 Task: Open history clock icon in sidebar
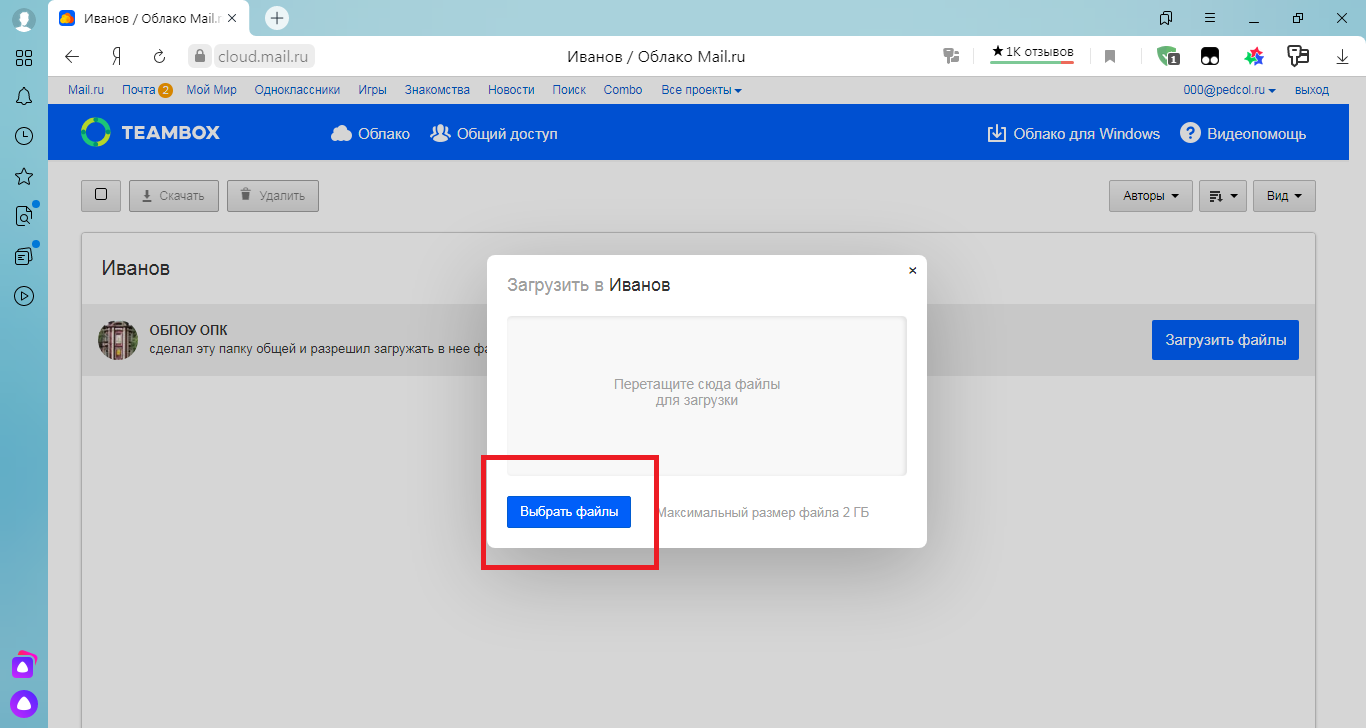[24, 136]
